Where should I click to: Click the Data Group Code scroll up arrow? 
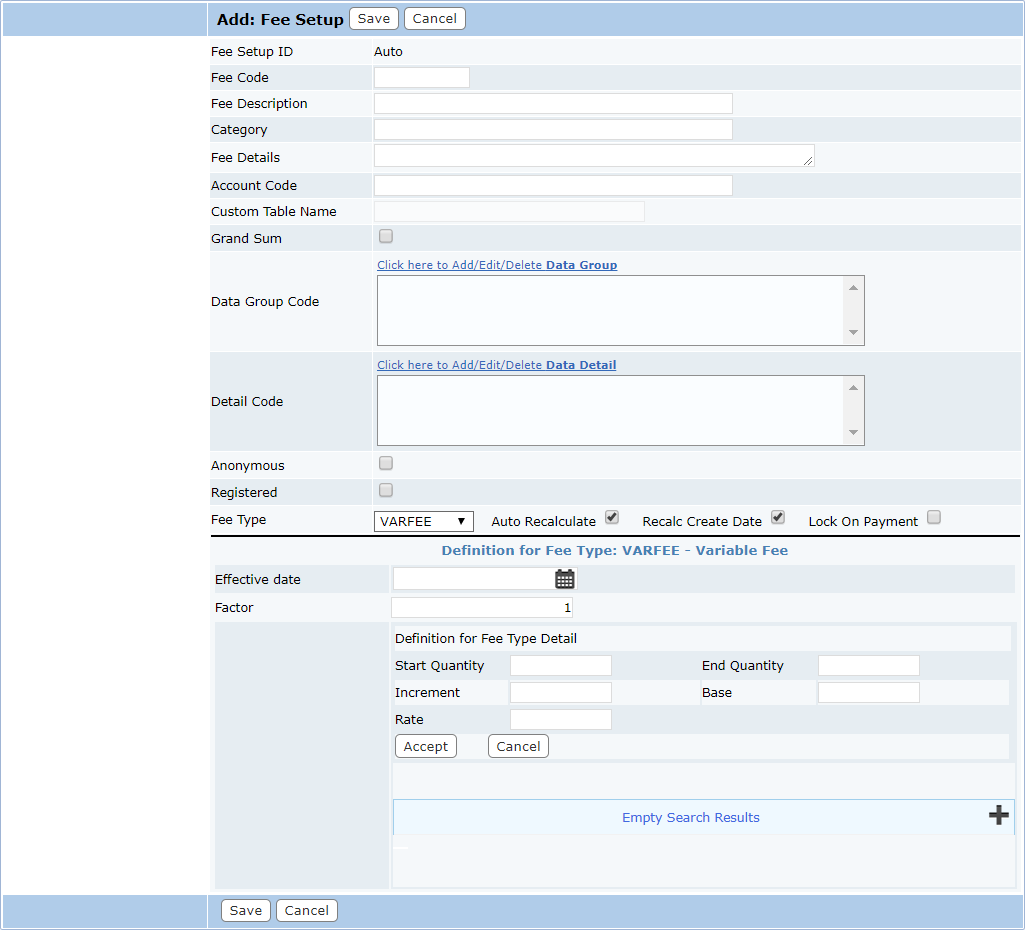coord(853,288)
